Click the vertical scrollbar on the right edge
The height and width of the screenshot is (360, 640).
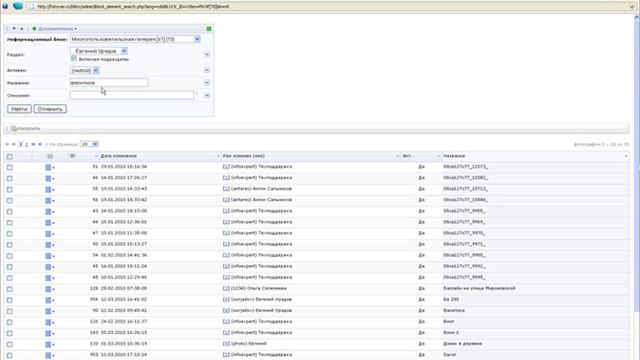(636, 163)
